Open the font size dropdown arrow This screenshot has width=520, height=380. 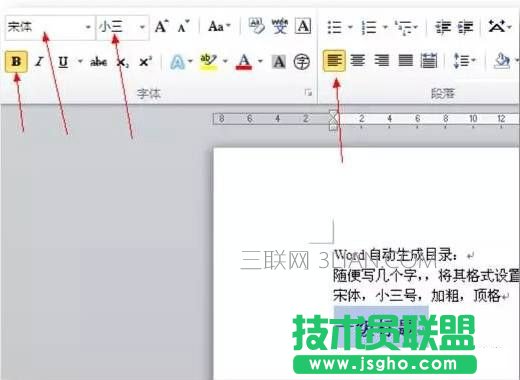coord(142,27)
